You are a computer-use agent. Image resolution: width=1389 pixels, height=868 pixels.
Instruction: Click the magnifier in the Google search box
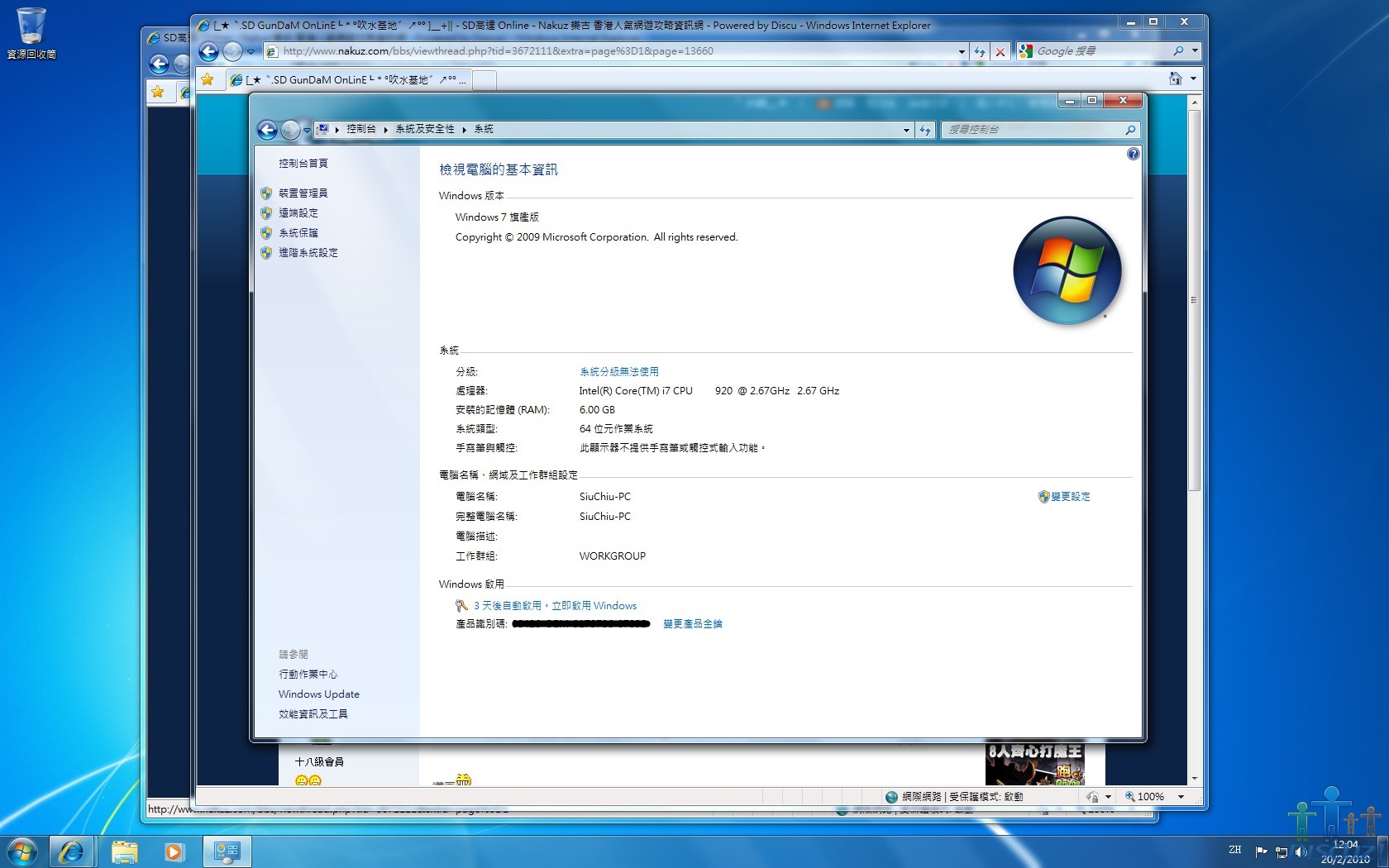coord(1178,51)
